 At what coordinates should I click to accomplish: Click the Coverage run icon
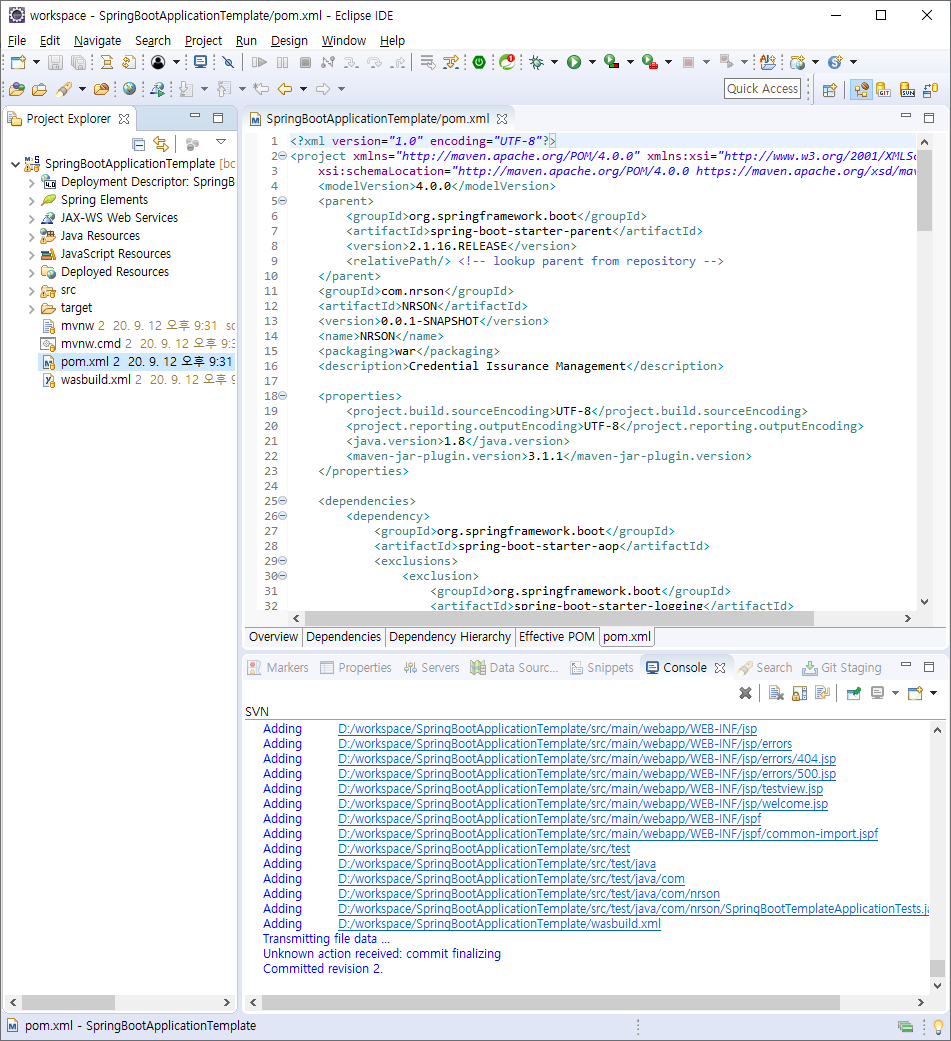(611, 62)
